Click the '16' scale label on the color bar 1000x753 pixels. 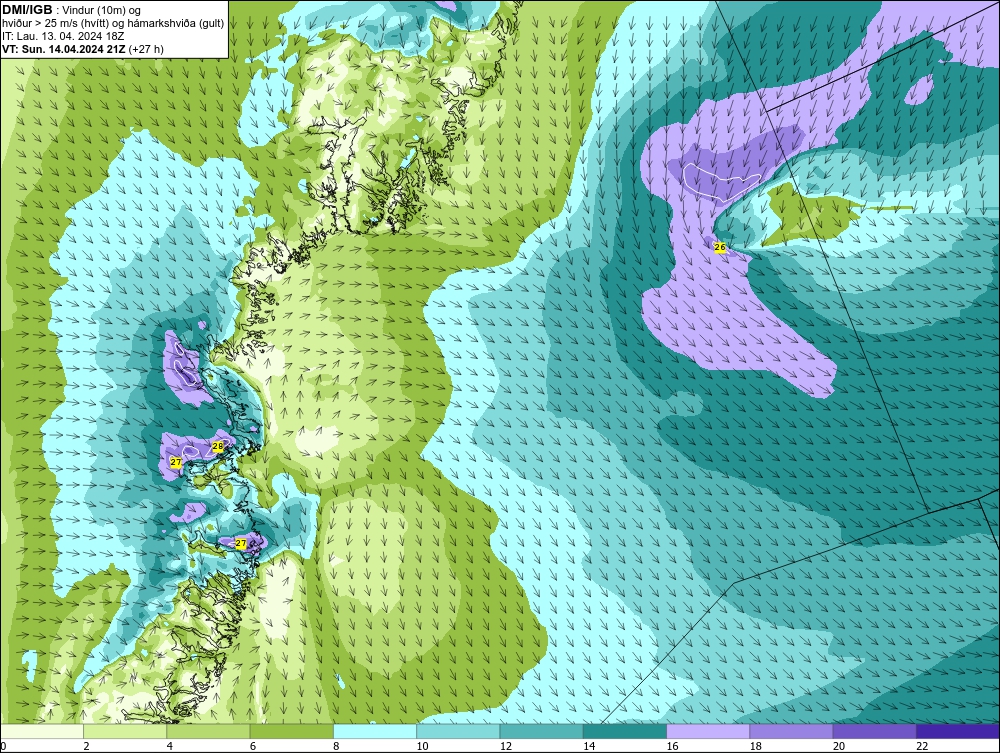coord(672,747)
